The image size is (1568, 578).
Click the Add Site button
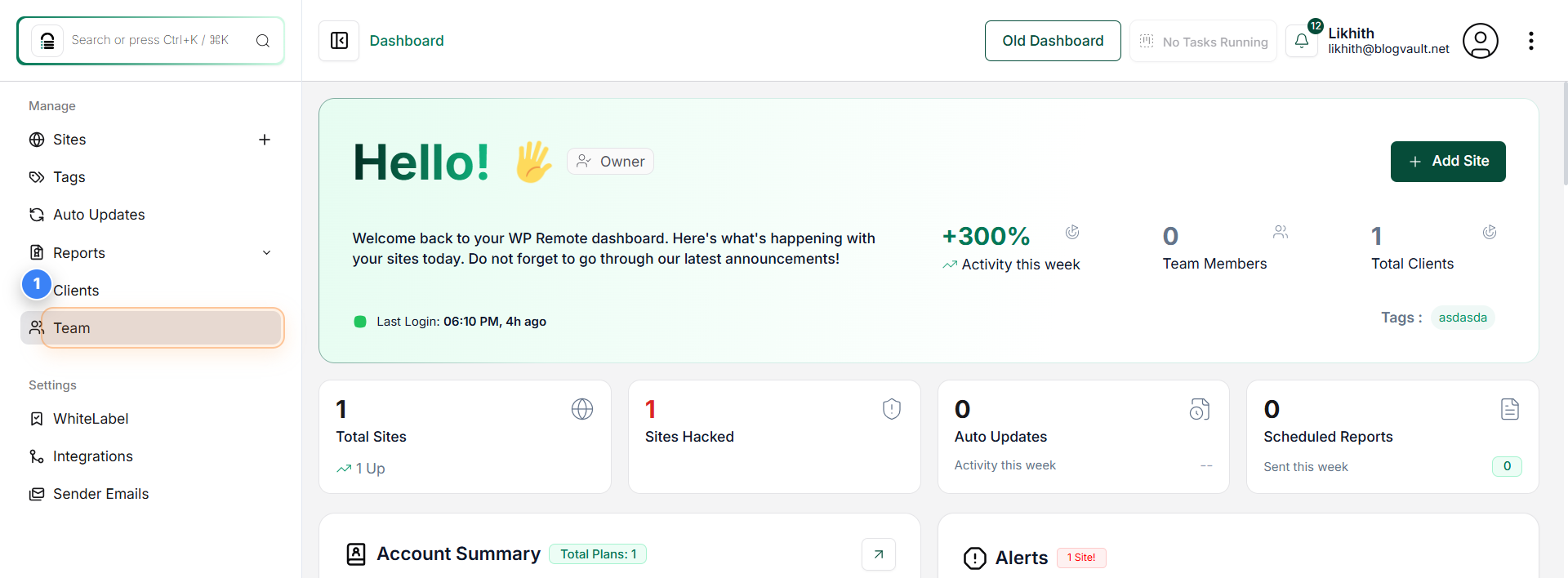coord(1448,161)
